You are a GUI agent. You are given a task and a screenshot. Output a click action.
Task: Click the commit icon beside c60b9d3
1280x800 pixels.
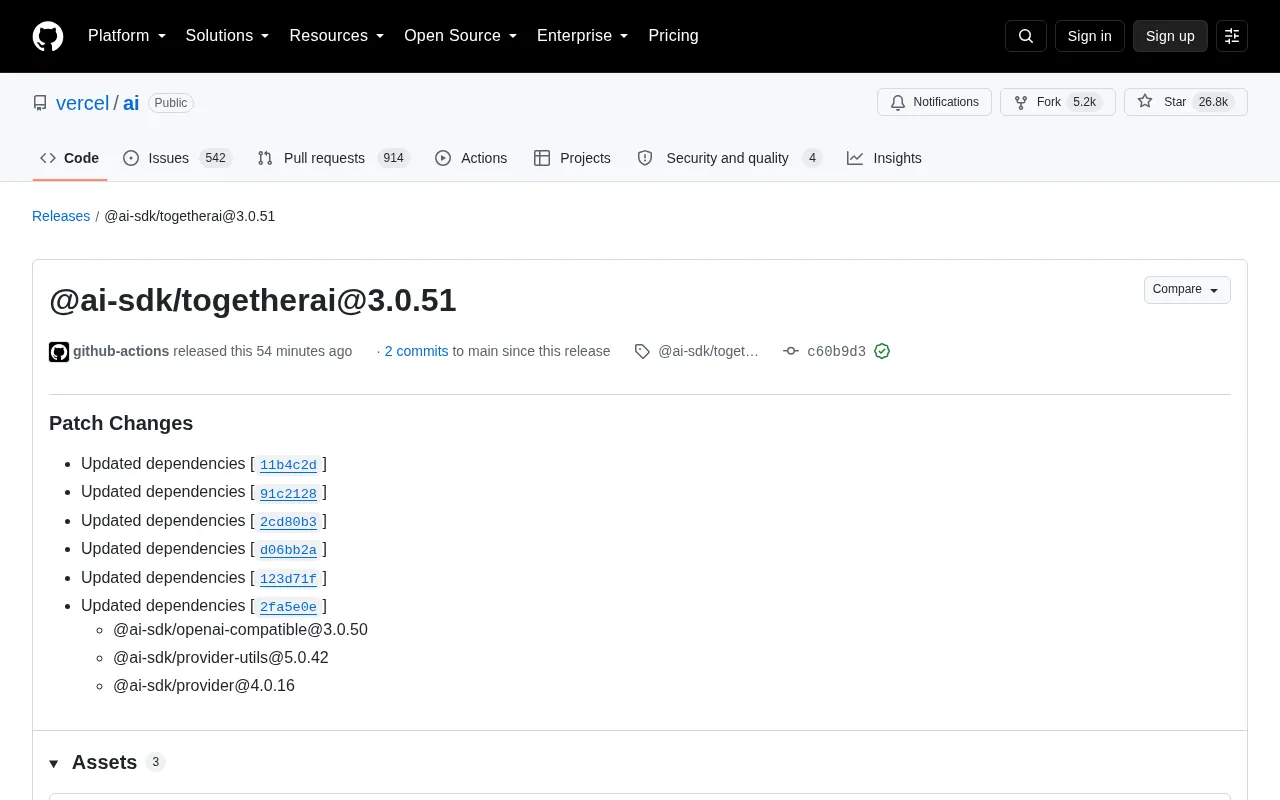[791, 351]
